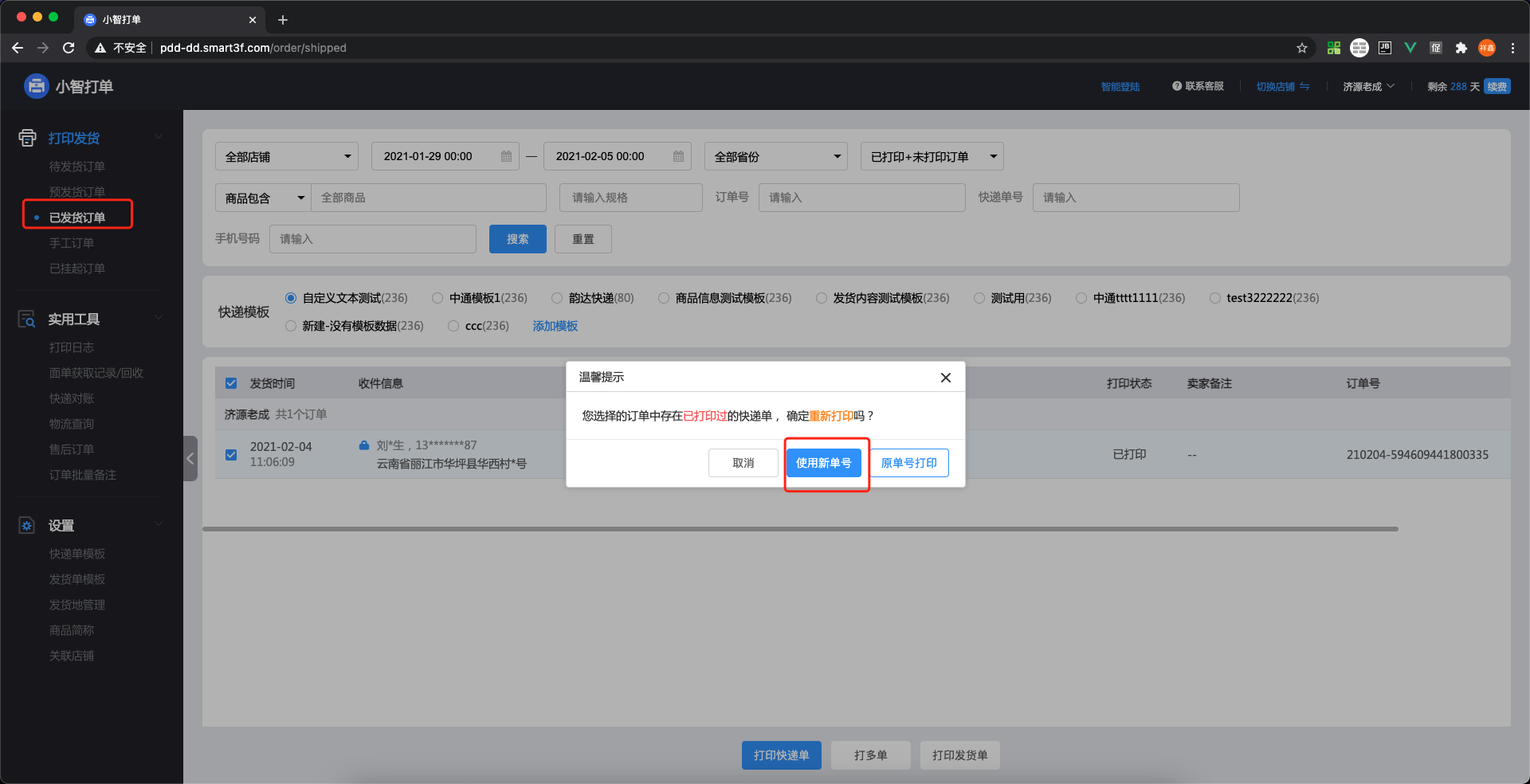Open the 手工订单 sidebar item
Image resolution: width=1530 pixels, height=784 pixels.
(x=72, y=243)
